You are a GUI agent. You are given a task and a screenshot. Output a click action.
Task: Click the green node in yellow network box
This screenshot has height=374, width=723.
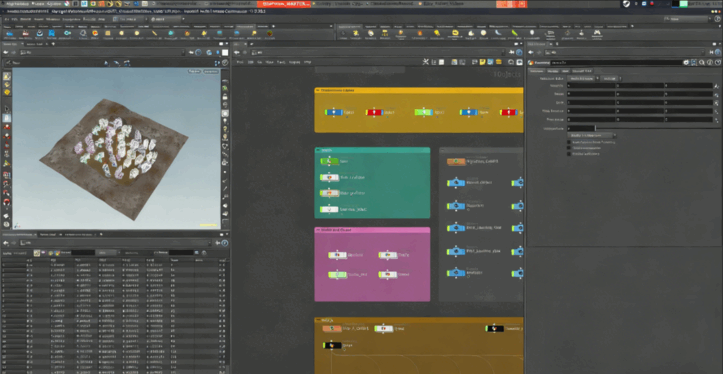423,112
